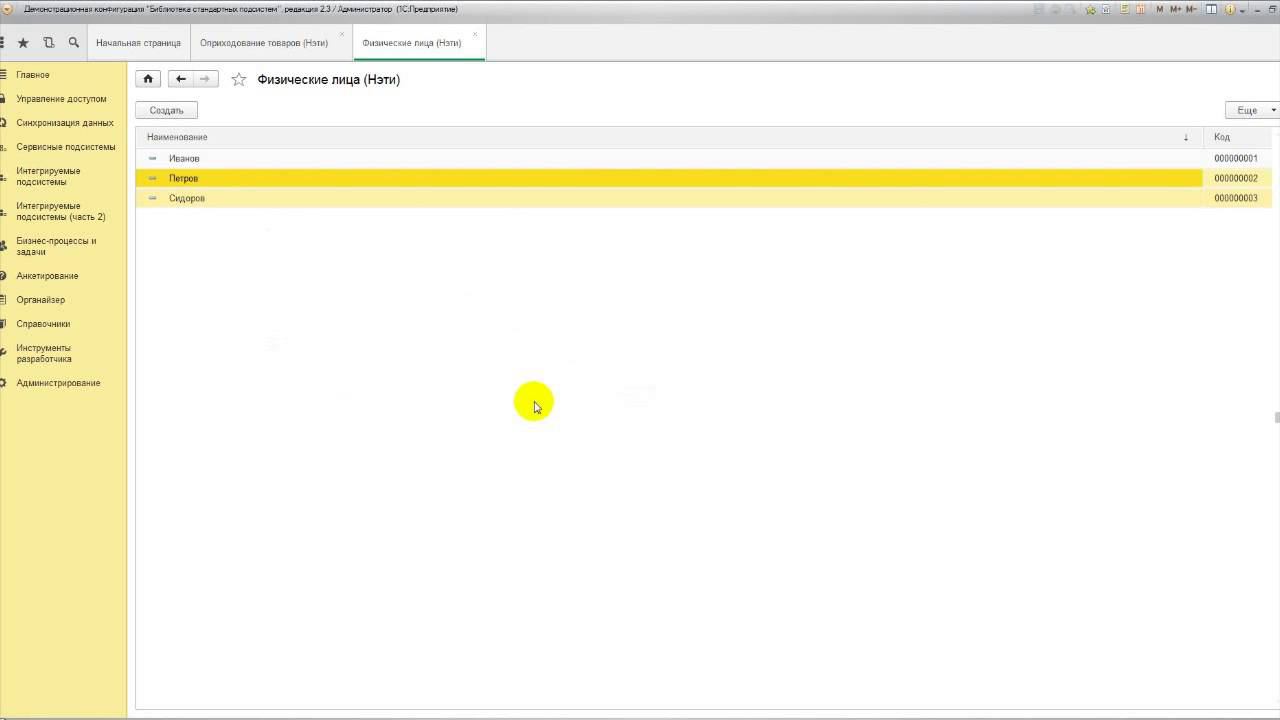Open Управление доступом section
This screenshot has height=720, width=1280.
pyautogui.click(x=61, y=99)
